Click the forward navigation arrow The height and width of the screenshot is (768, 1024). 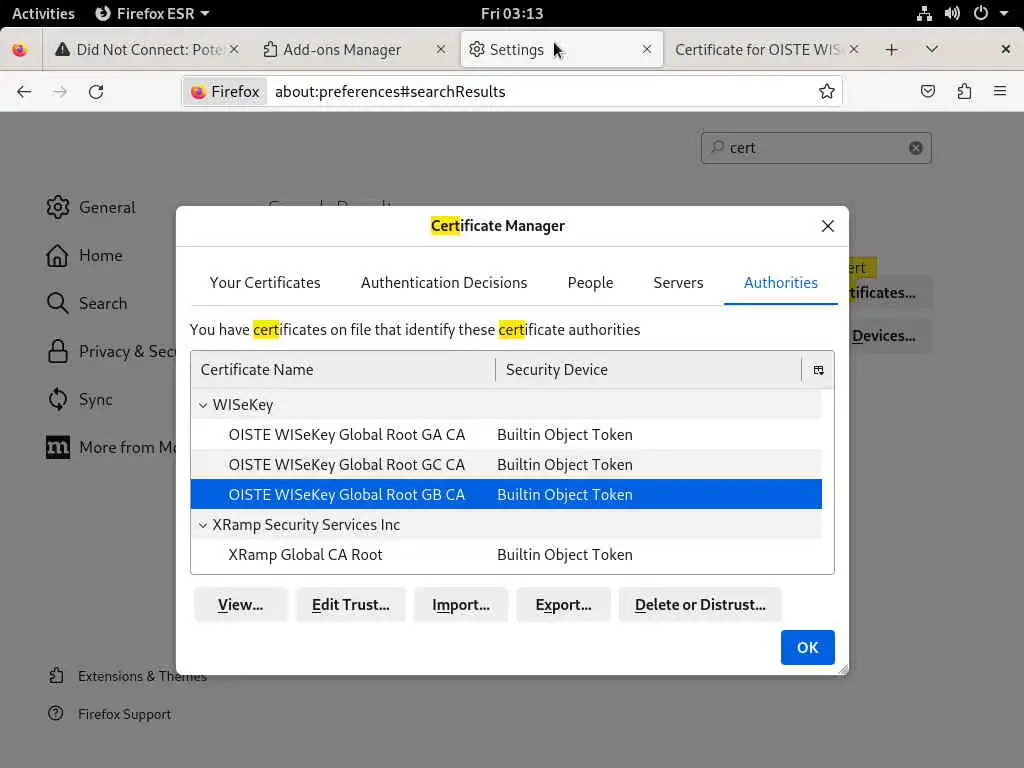[x=60, y=91]
